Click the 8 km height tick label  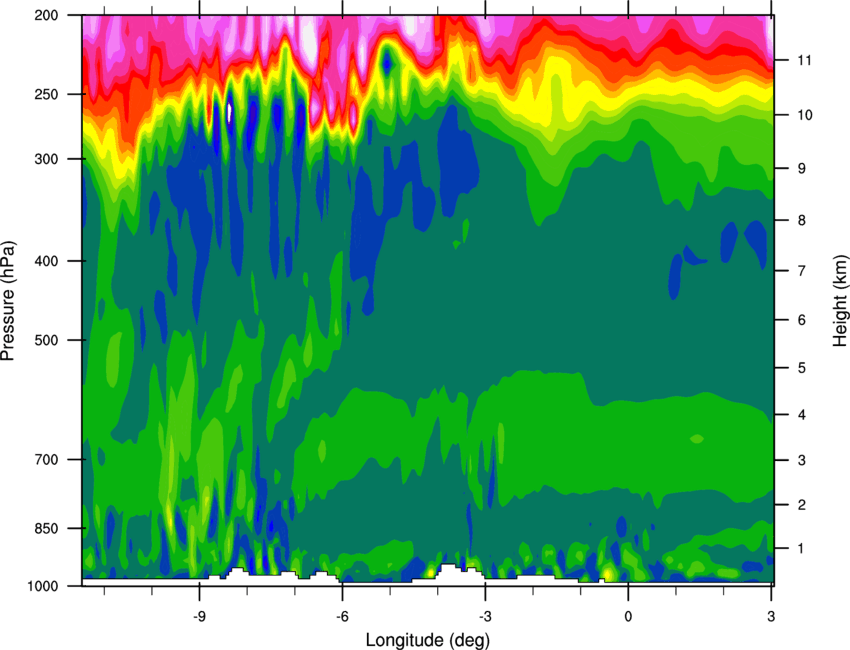click(801, 220)
